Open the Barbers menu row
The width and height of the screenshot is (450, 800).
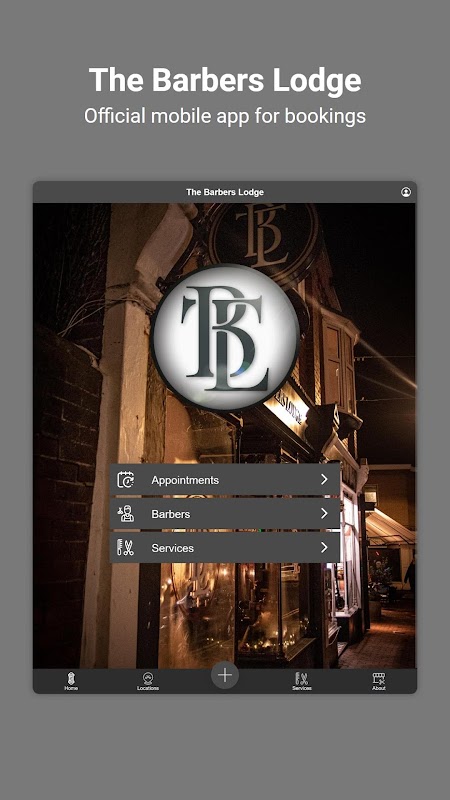pyautogui.click(x=225, y=514)
